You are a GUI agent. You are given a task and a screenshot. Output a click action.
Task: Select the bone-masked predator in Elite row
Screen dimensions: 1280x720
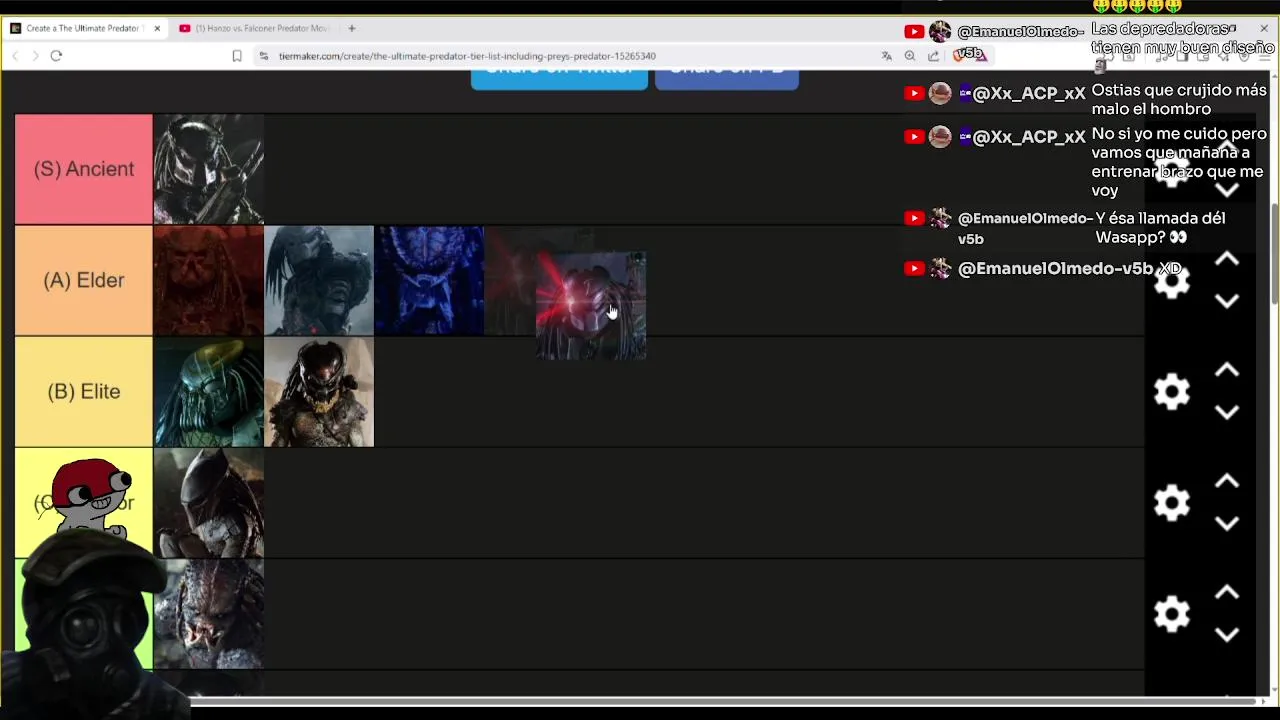point(319,391)
